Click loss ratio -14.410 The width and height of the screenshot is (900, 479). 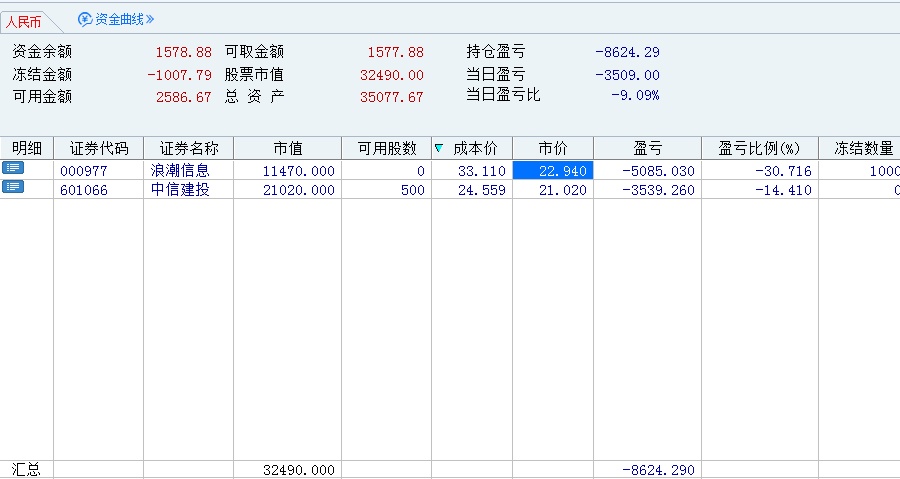point(783,190)
